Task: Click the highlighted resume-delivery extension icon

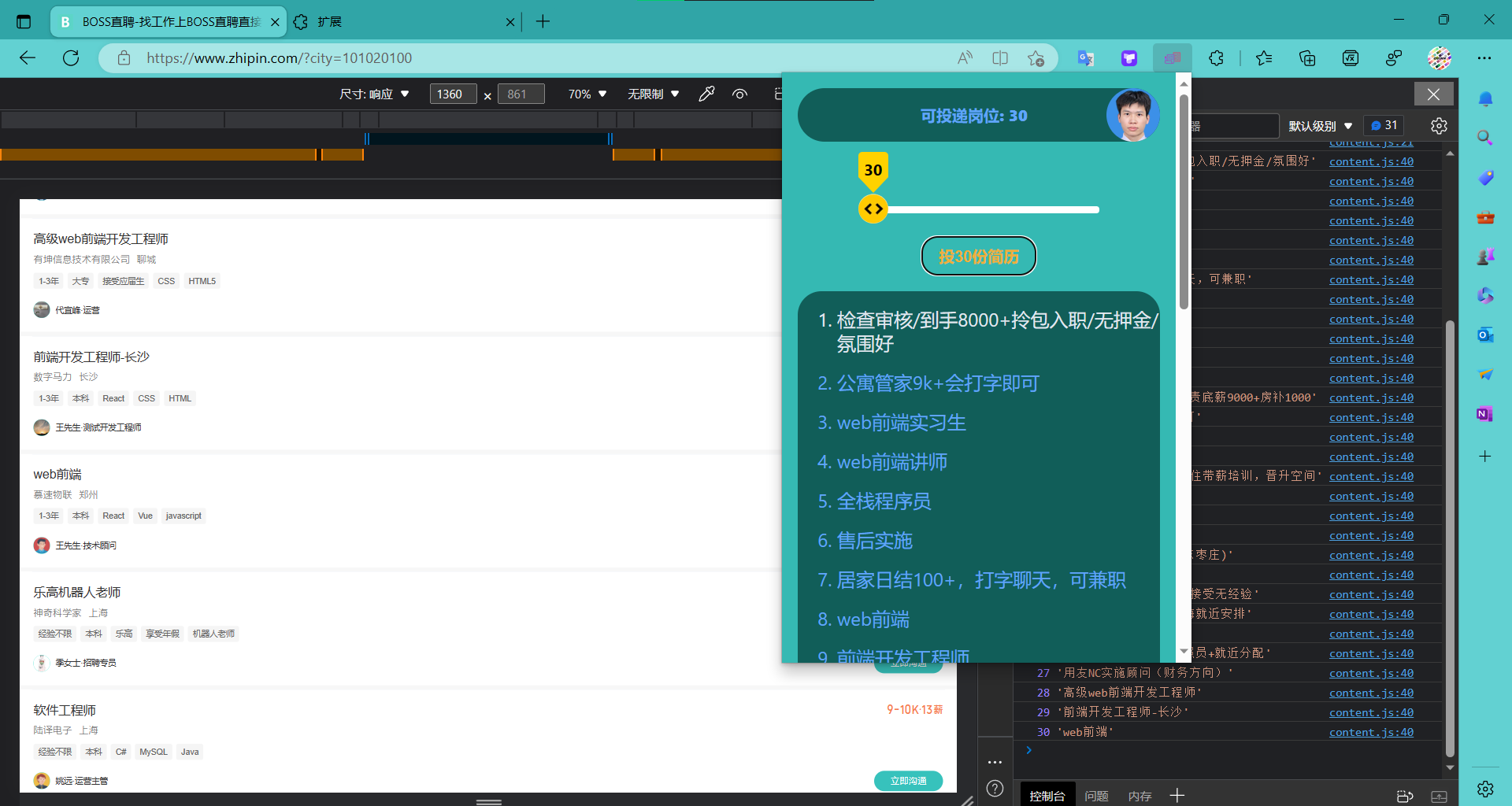Action: click(1173, 57)
